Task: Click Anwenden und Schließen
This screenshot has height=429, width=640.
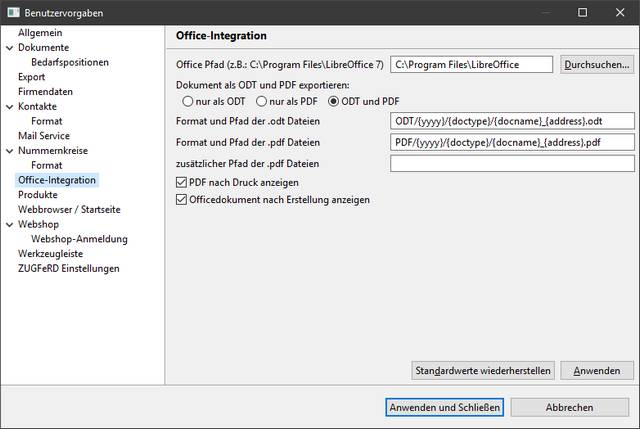Action: (444, 407)
